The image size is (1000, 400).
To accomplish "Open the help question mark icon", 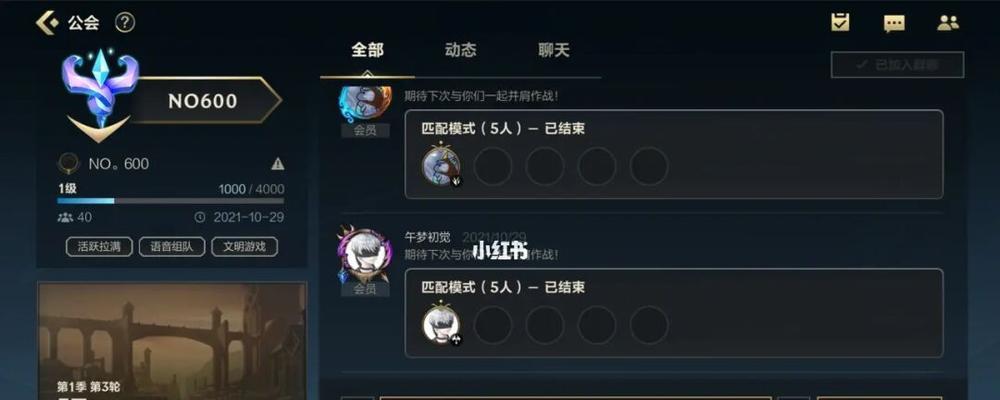I will pos(125,23).
